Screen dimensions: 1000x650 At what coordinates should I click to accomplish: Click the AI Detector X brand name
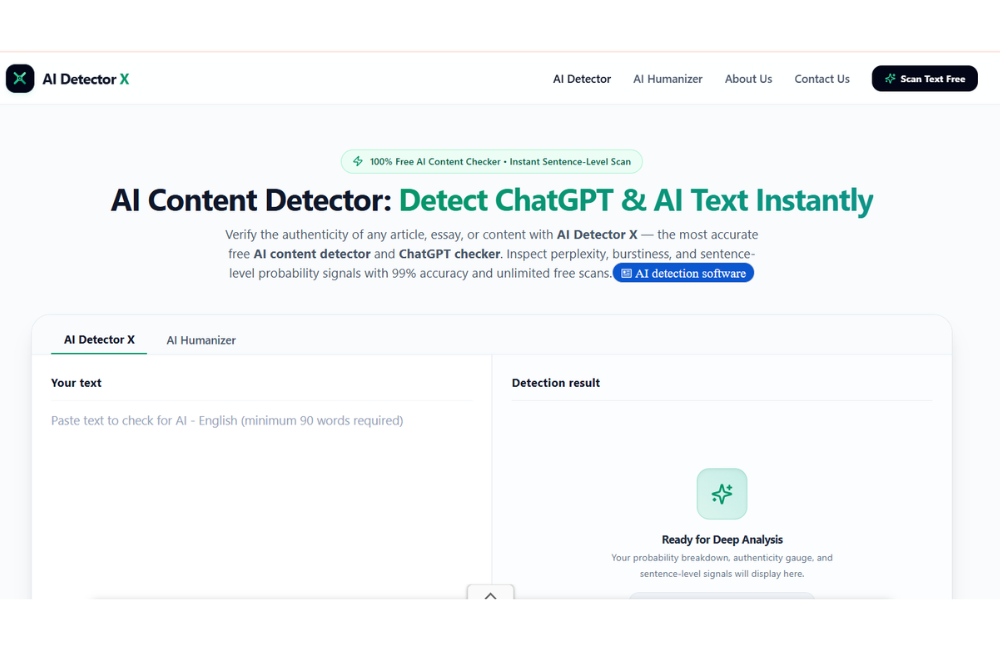coord(85,79)
